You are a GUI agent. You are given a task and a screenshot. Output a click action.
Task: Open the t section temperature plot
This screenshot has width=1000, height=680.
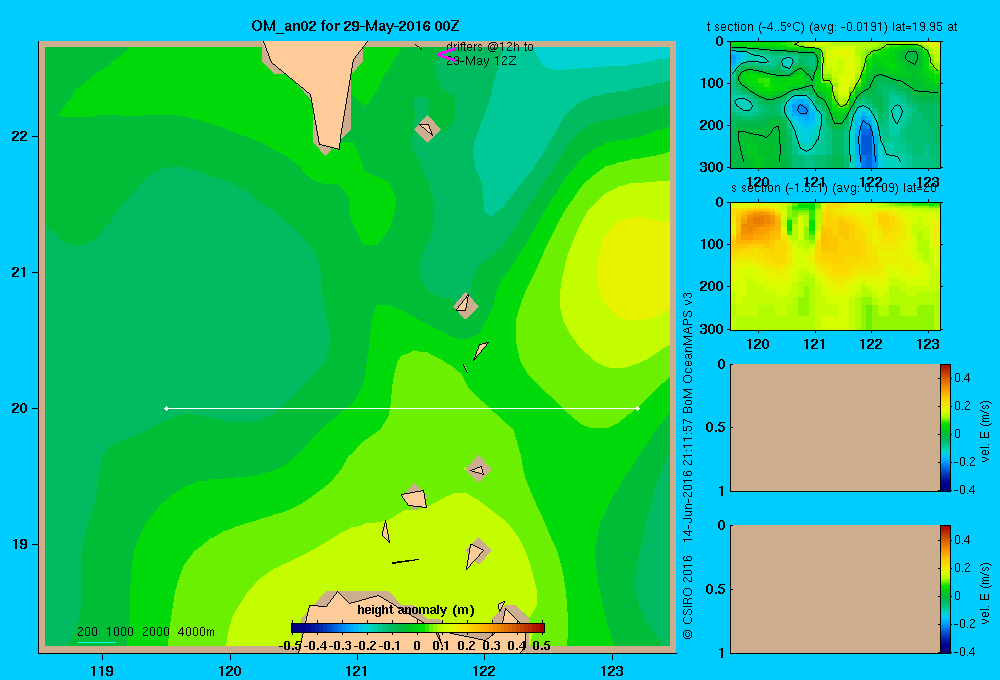(835, 105)
